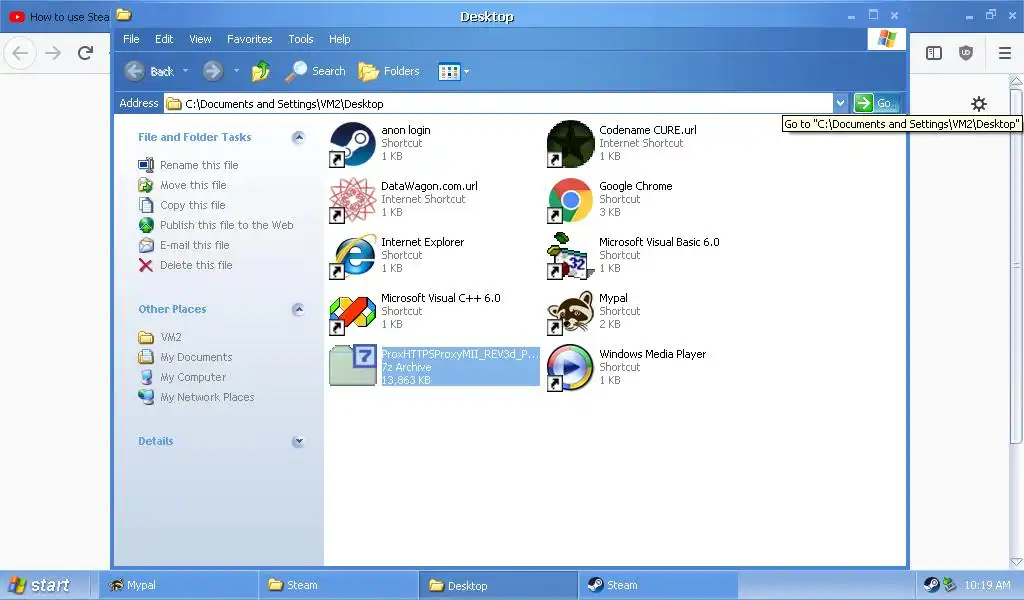Click the browser forward arrow
The height and width of the screenshot is (600, 1024).
53,53
